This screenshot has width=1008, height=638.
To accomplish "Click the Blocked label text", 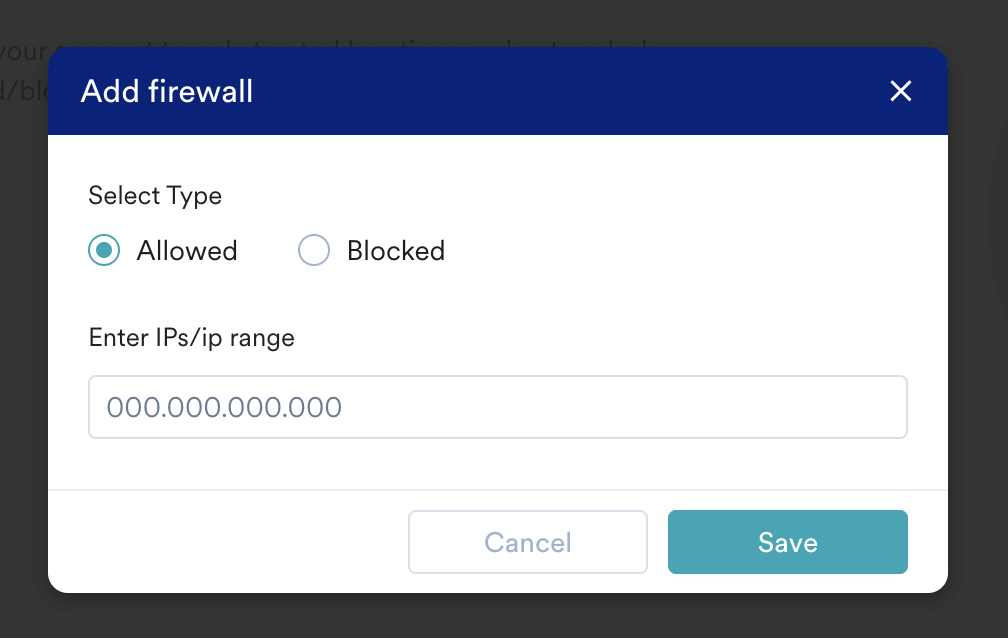I will click(x=395, y=250).
